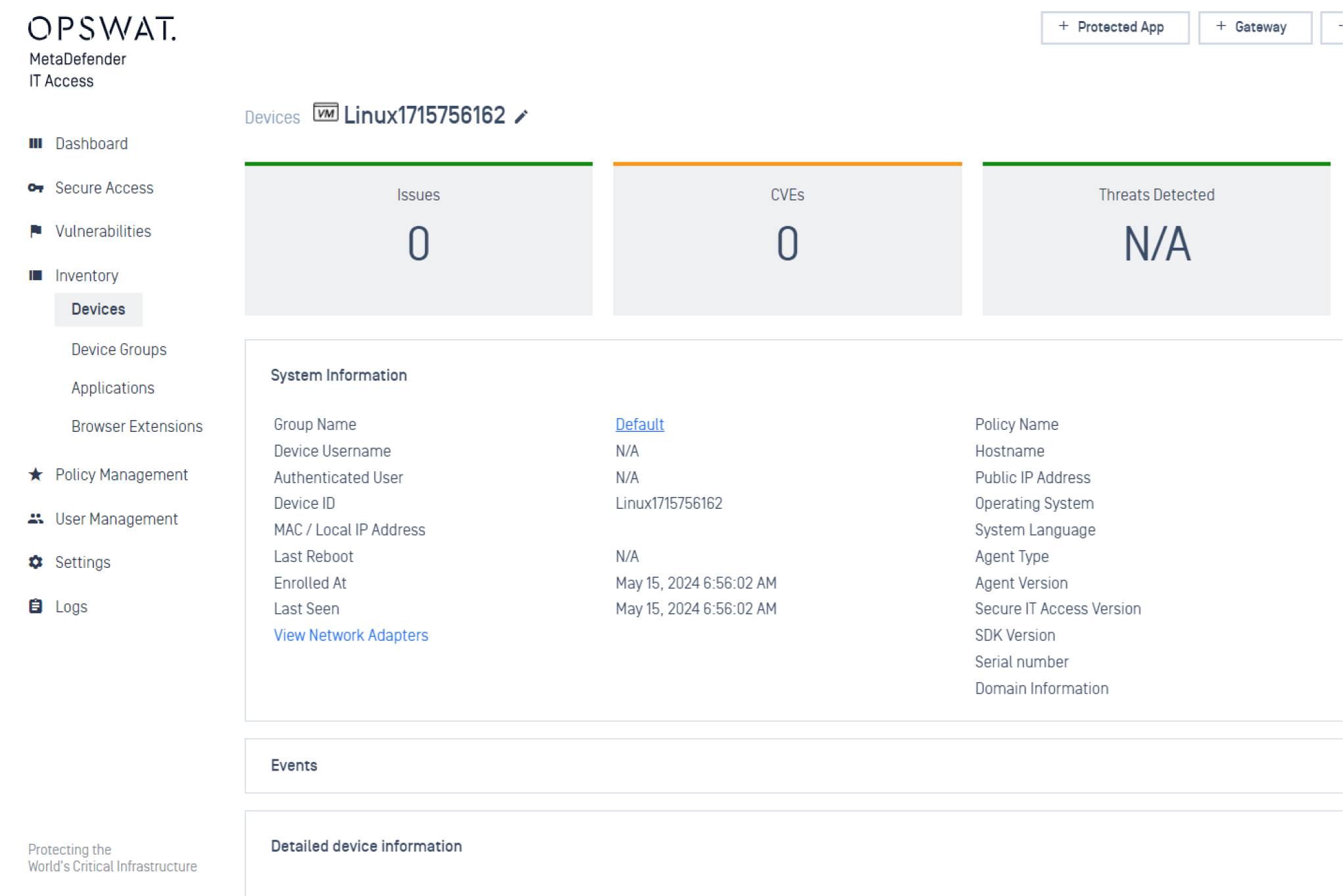Click the VM device type icon
The width and height of the screenshot is (1343, 896).
tap(326, 113)
